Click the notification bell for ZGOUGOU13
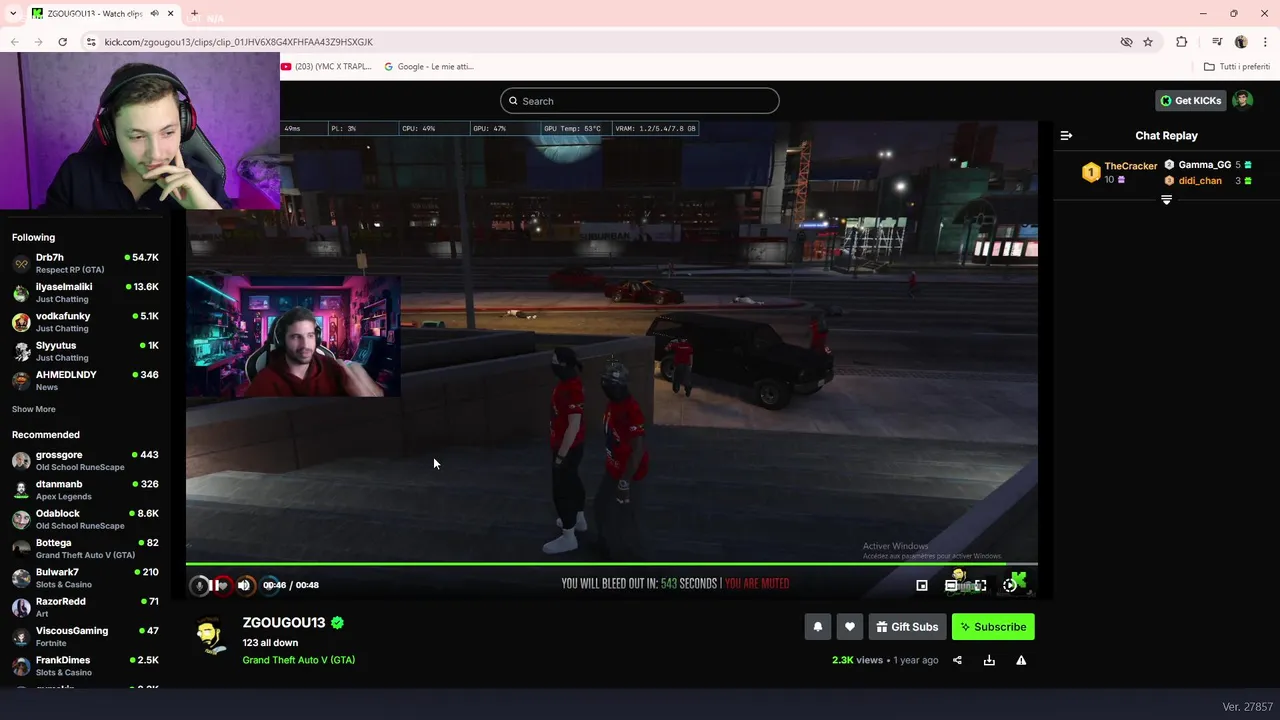The height and width of the screenshot is (720, 1280). [817, 627]
